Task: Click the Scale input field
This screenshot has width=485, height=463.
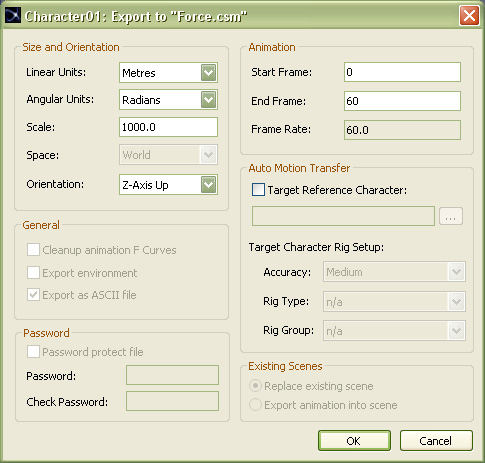Action: coord(168,127)
